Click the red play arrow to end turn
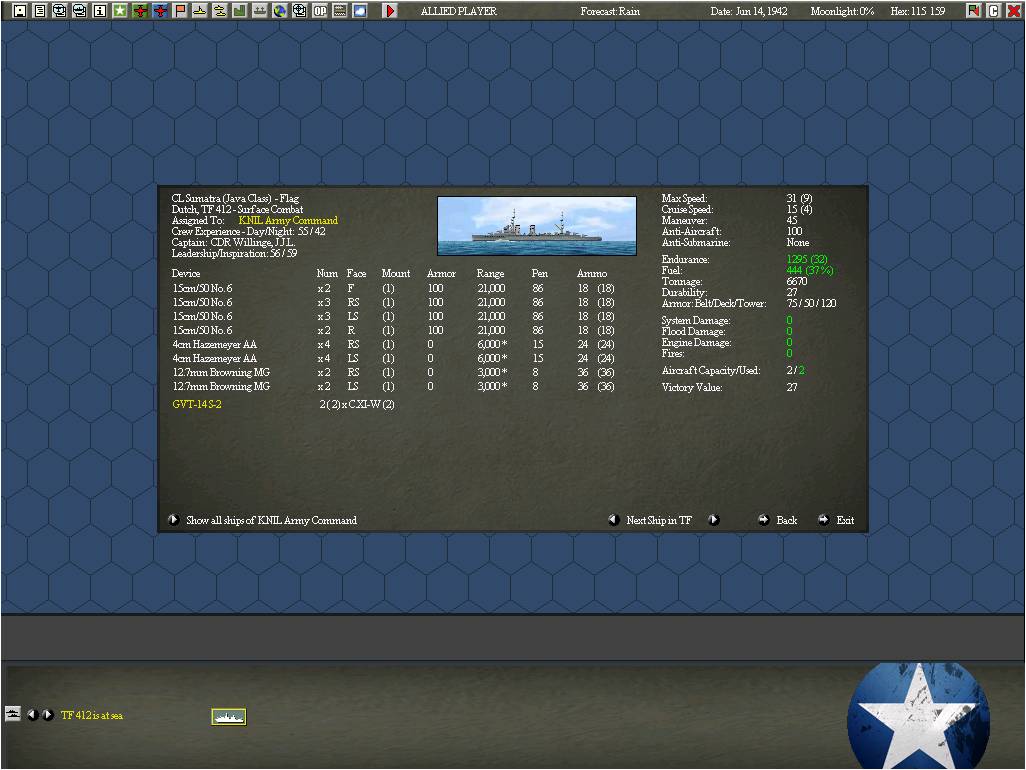Screen dimensions: 1026x770 coord(389,10)
